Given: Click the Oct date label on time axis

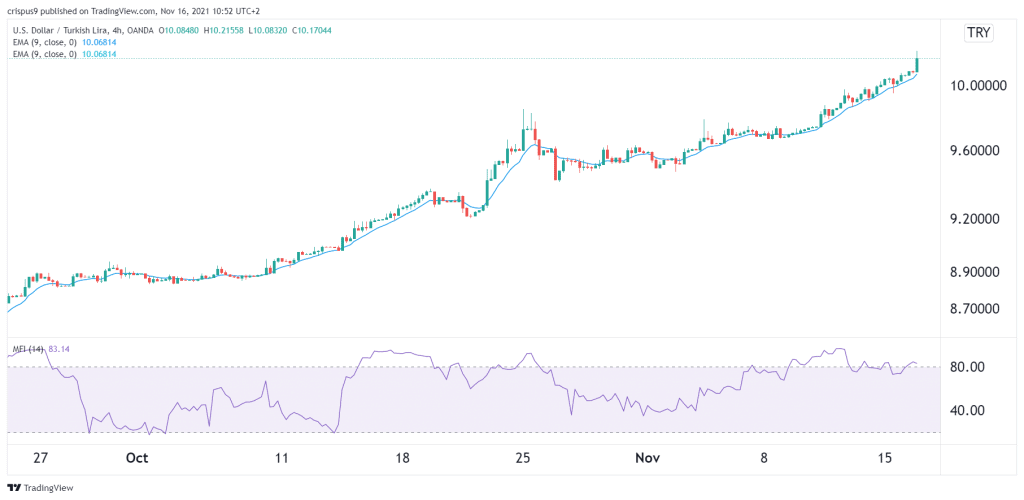Looking at the screenshot, I should tap(138, 458).
